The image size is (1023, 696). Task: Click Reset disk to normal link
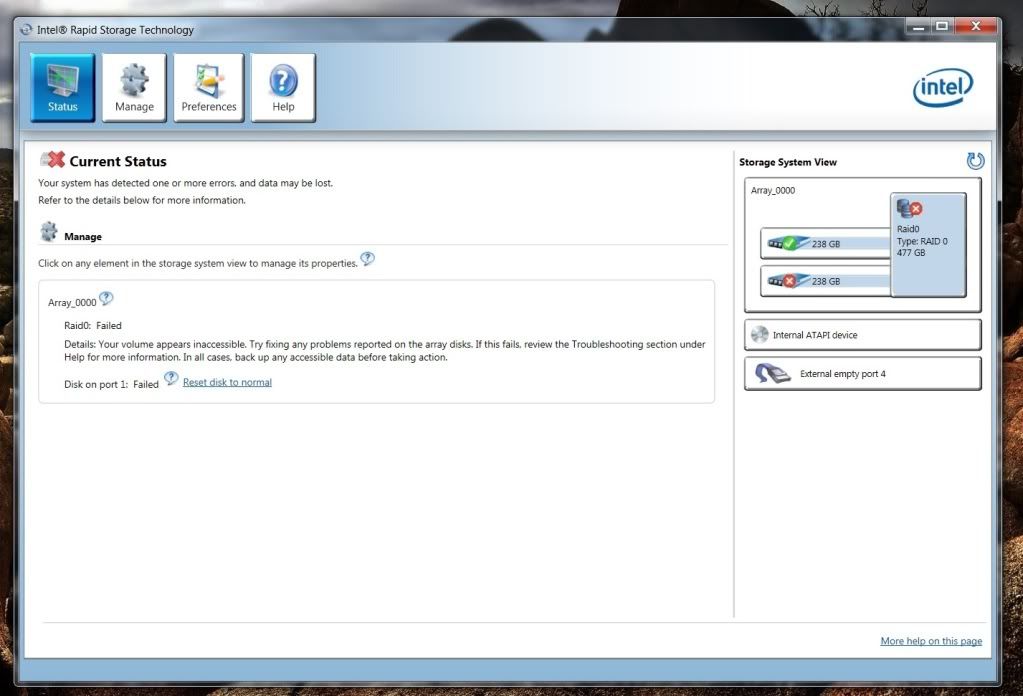click(x=227, y=382)
